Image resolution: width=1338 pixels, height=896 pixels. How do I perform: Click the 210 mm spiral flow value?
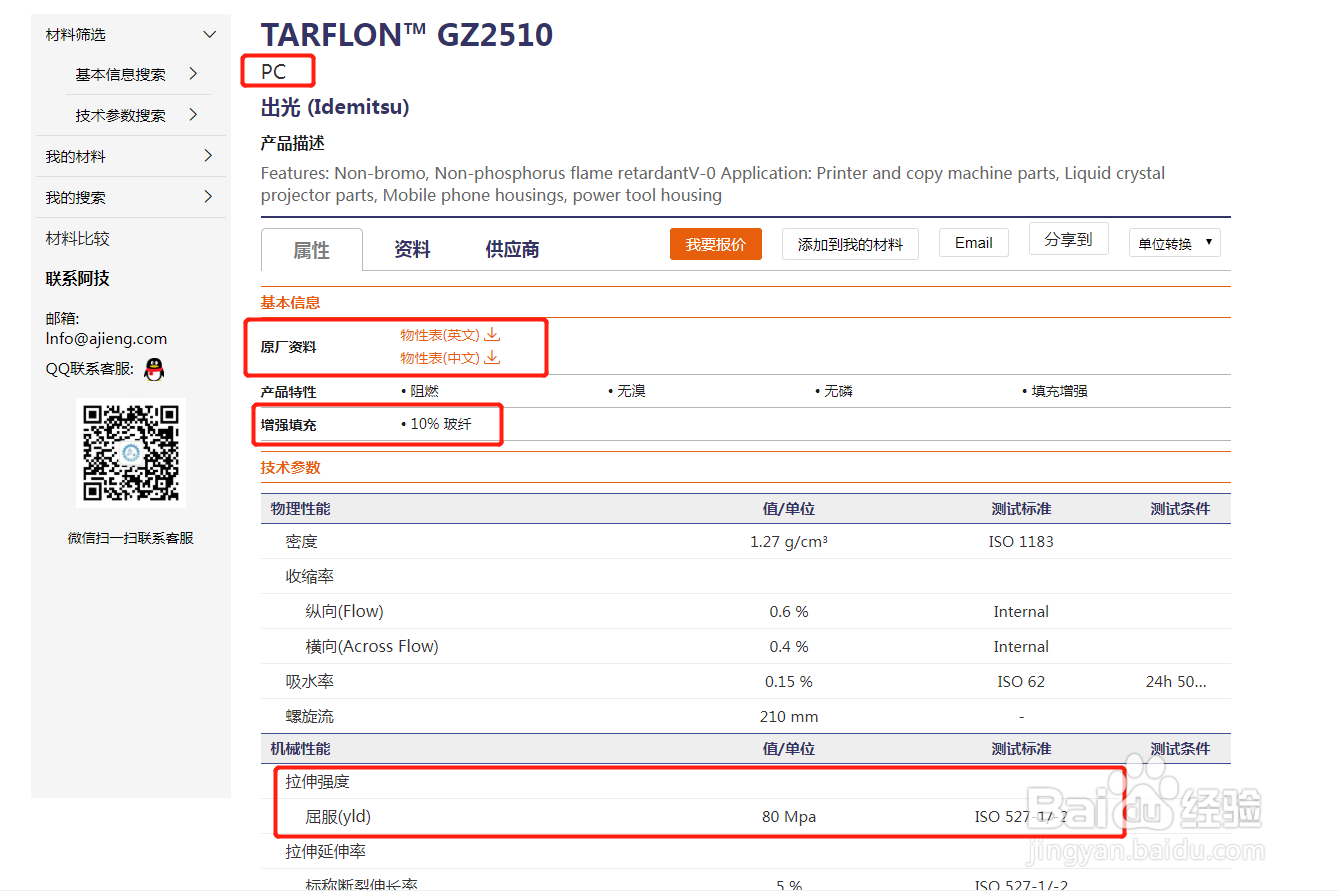coord(789,716)
